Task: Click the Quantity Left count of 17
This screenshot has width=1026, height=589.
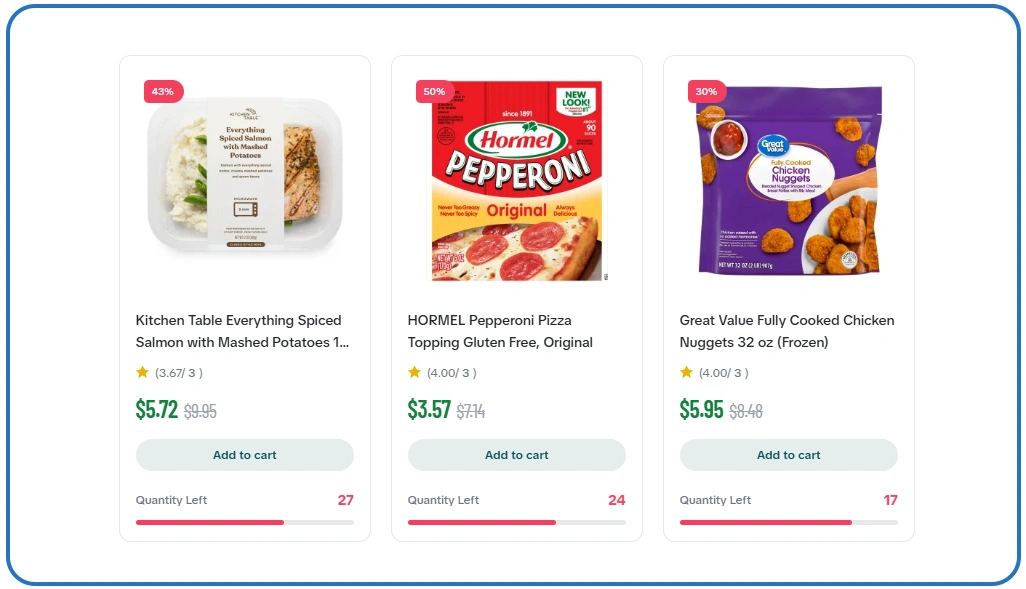Action: pos(890,500)
